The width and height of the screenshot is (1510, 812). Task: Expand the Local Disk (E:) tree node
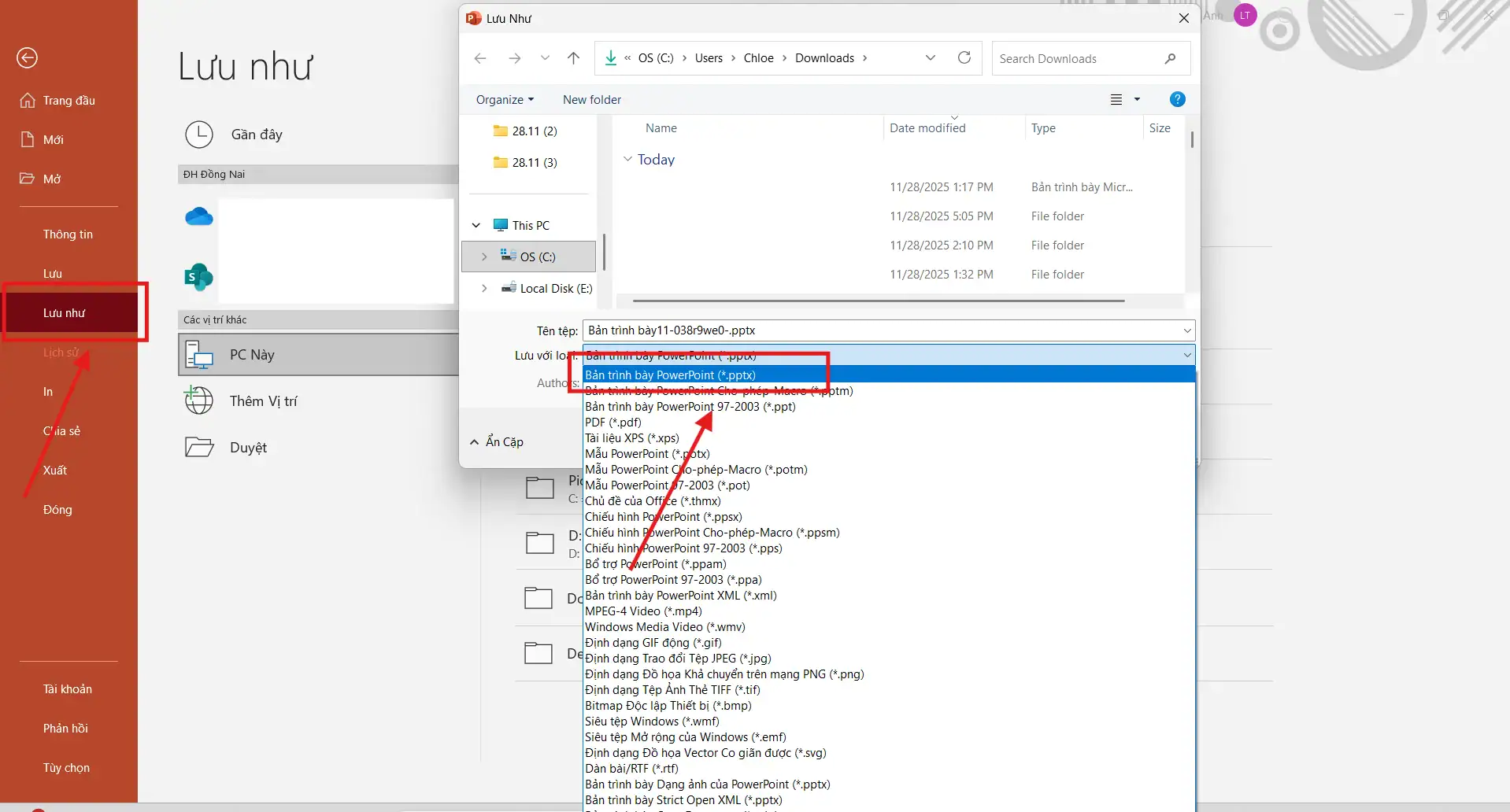click(x=483, y=288)
